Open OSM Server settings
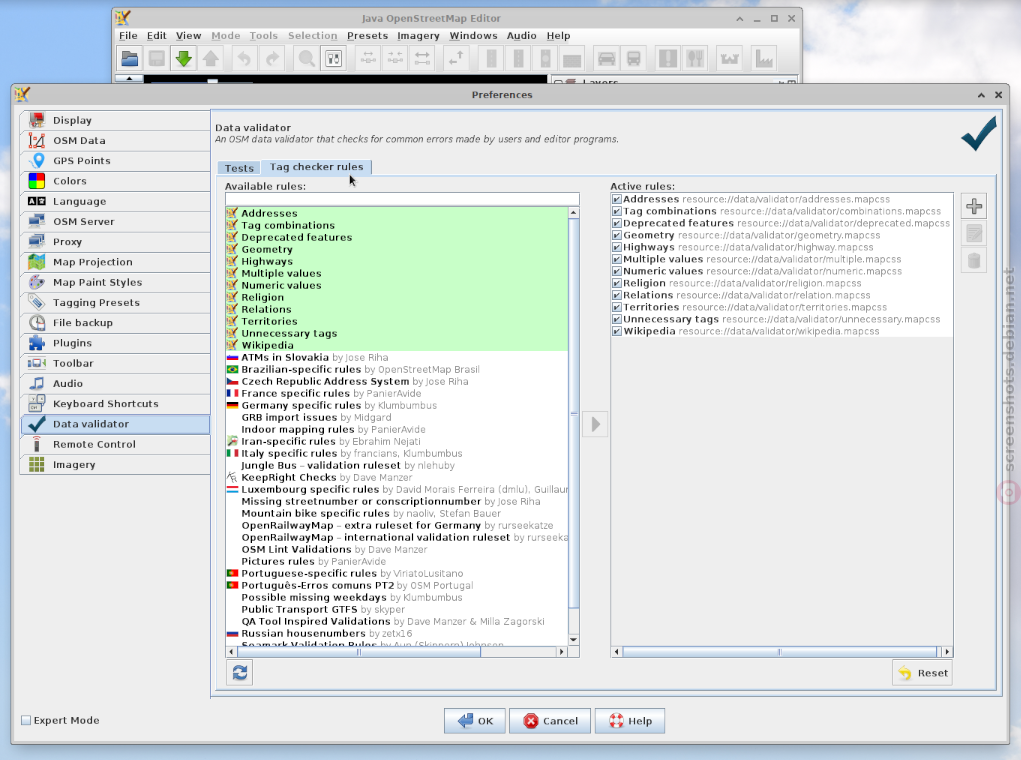This screenshot has height=760, width=1021. click(116, 221)
